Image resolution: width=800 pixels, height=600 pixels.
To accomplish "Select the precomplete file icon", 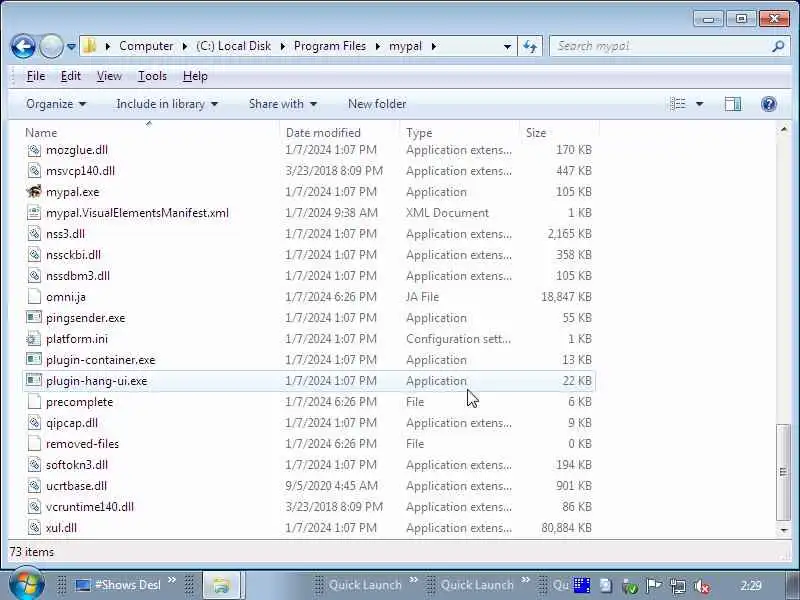I will (x=34, y=402).
